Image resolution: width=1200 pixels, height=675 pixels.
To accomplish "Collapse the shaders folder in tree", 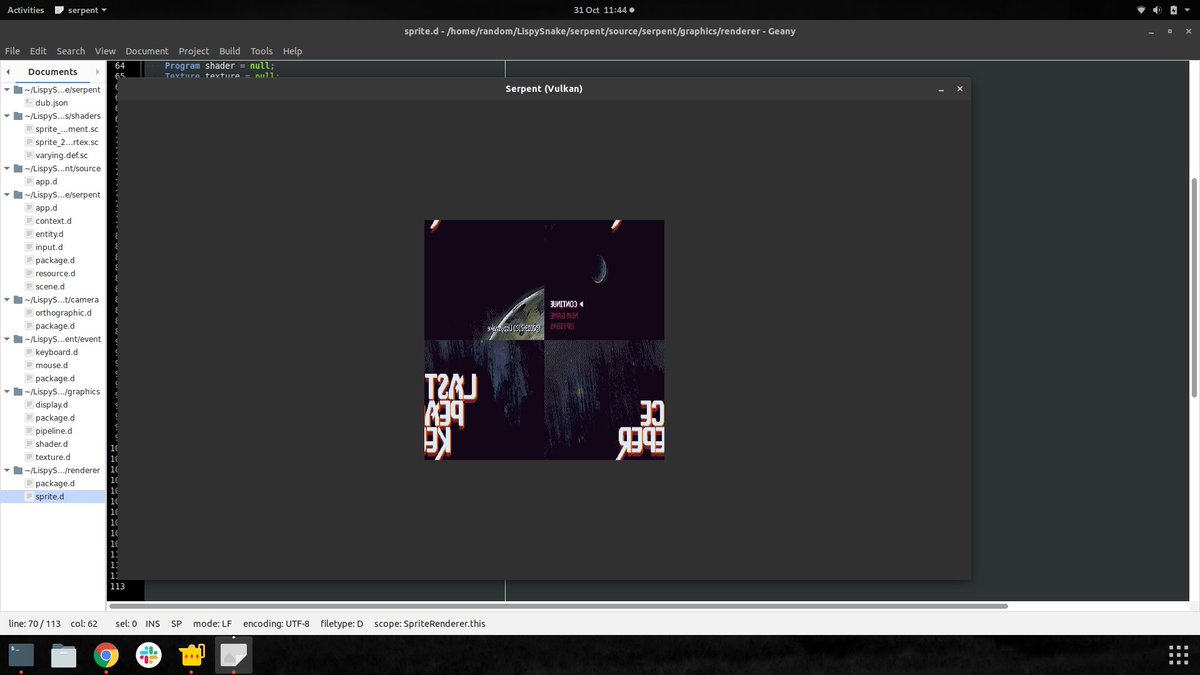I will [7, 116].
